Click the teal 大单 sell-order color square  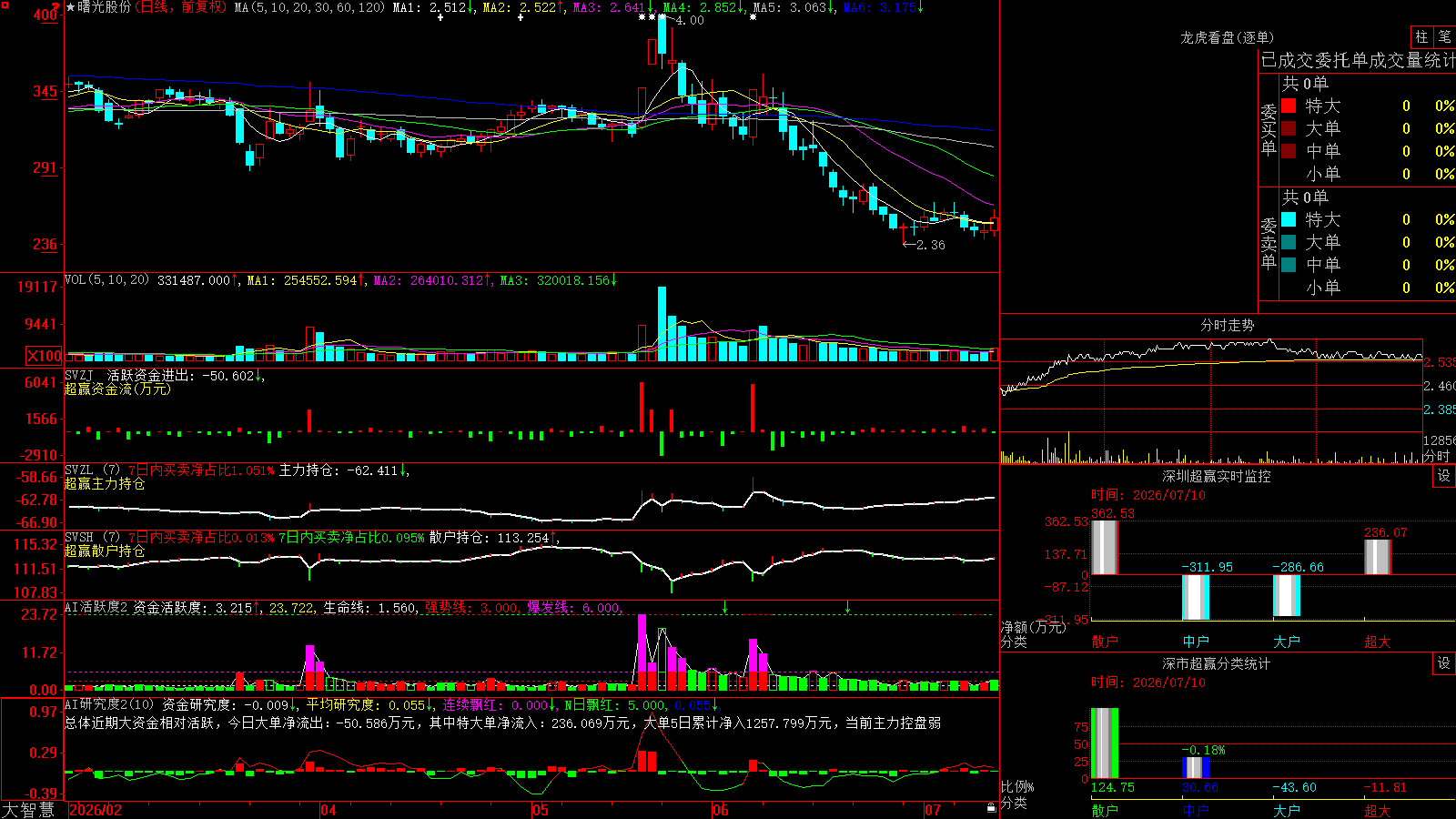[x=1289, y=242]
